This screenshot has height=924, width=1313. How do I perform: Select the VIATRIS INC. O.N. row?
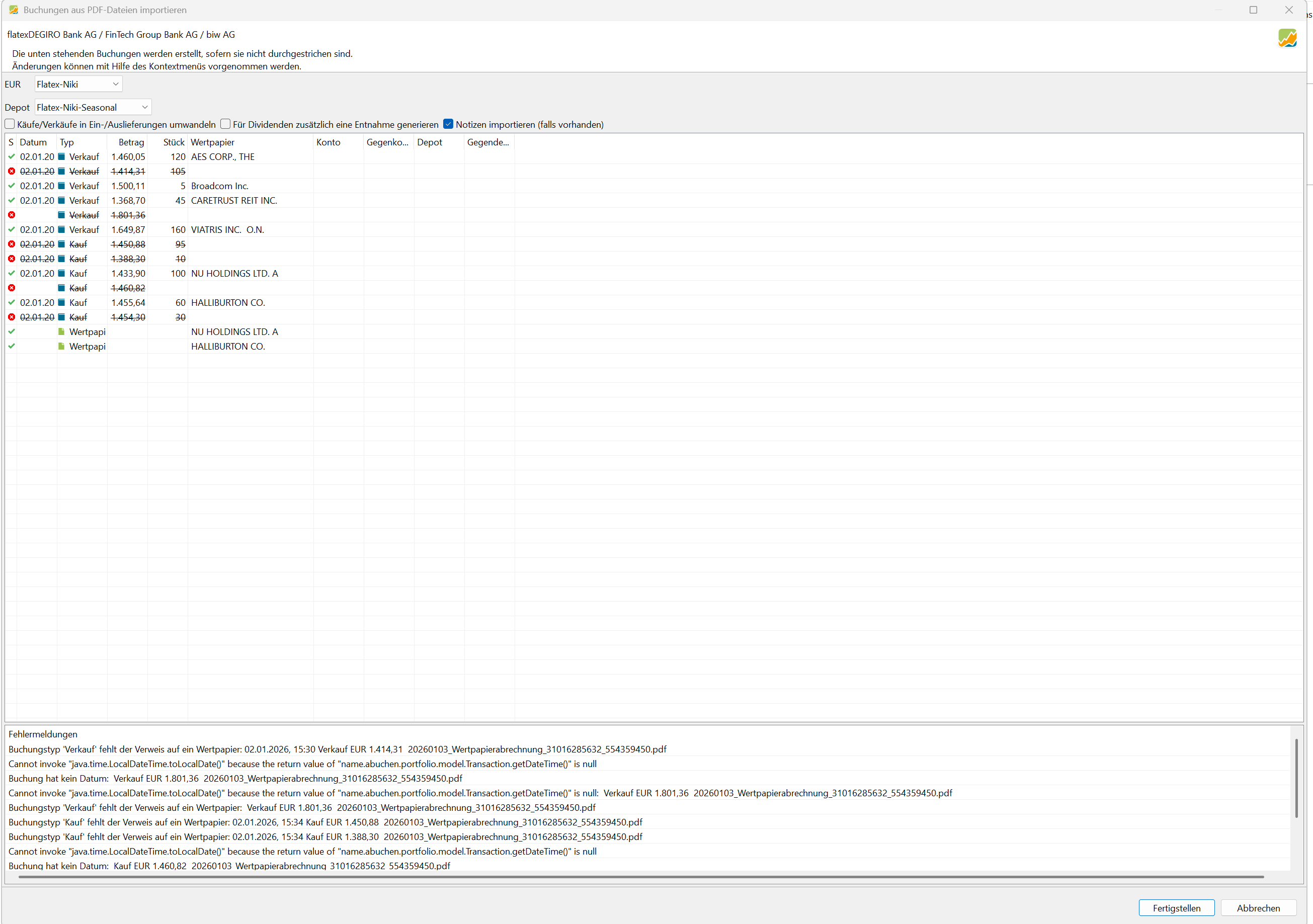coord(227,230)
